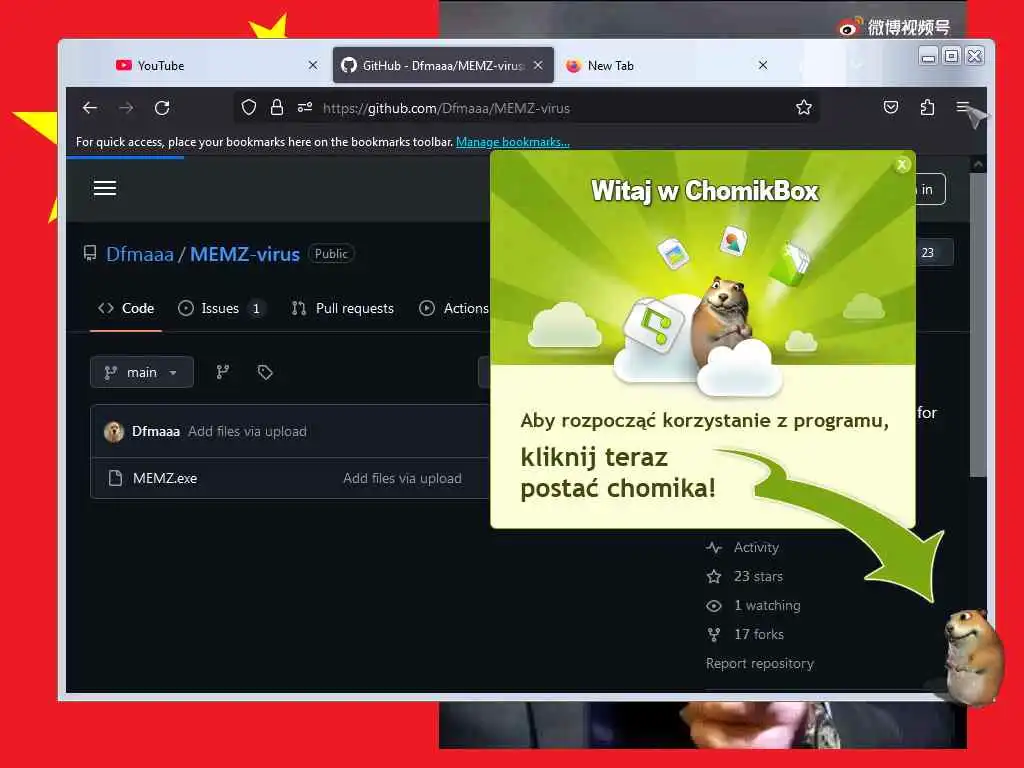Close the New Tab tab
The height and width of the screenshot is (768, 1024).
763,65
